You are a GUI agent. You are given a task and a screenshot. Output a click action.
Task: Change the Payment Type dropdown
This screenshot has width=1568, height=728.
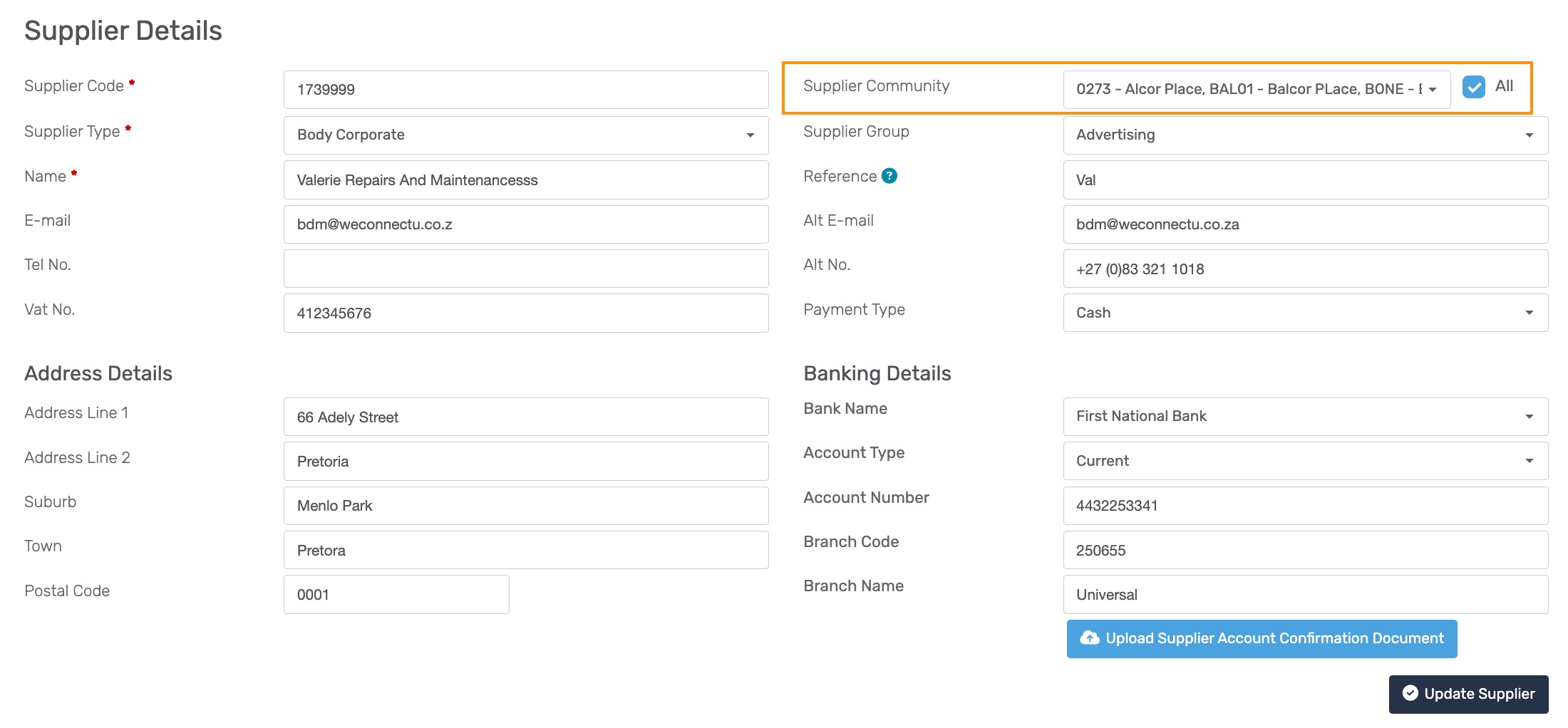(x=1305, y=313)
